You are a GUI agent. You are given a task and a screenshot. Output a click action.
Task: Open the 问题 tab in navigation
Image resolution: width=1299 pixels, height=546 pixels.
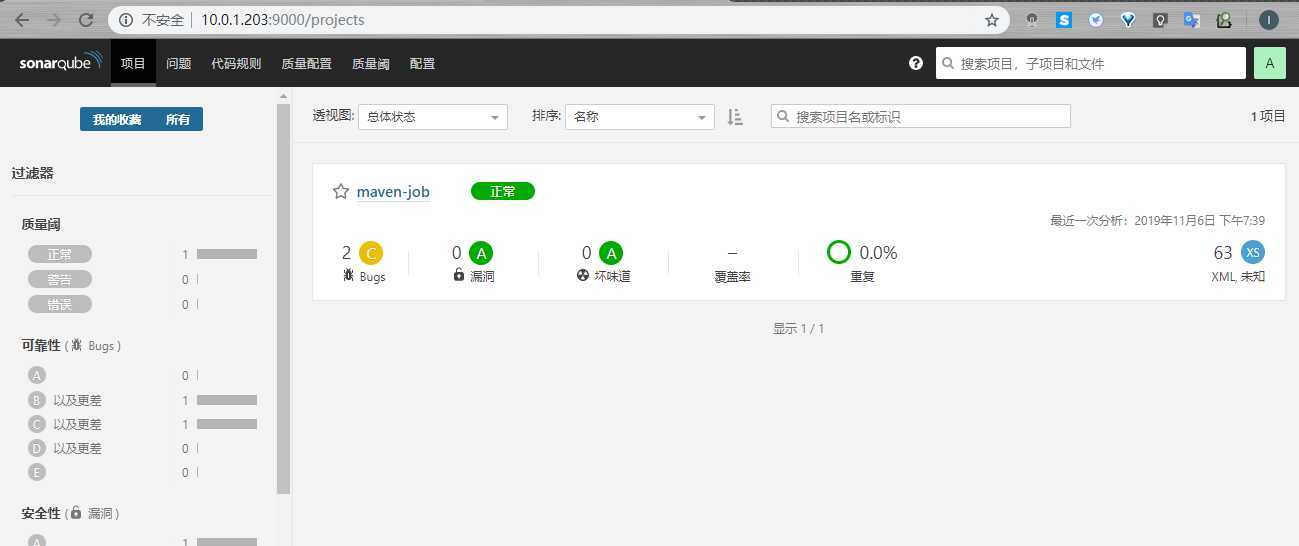coord(179,63)
